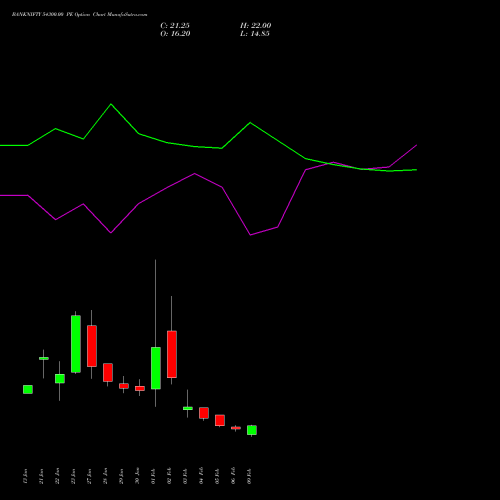This screenshot has width=500, height=500.
Task: Click the red candle above 04 Feb
Action: (204, 413)
